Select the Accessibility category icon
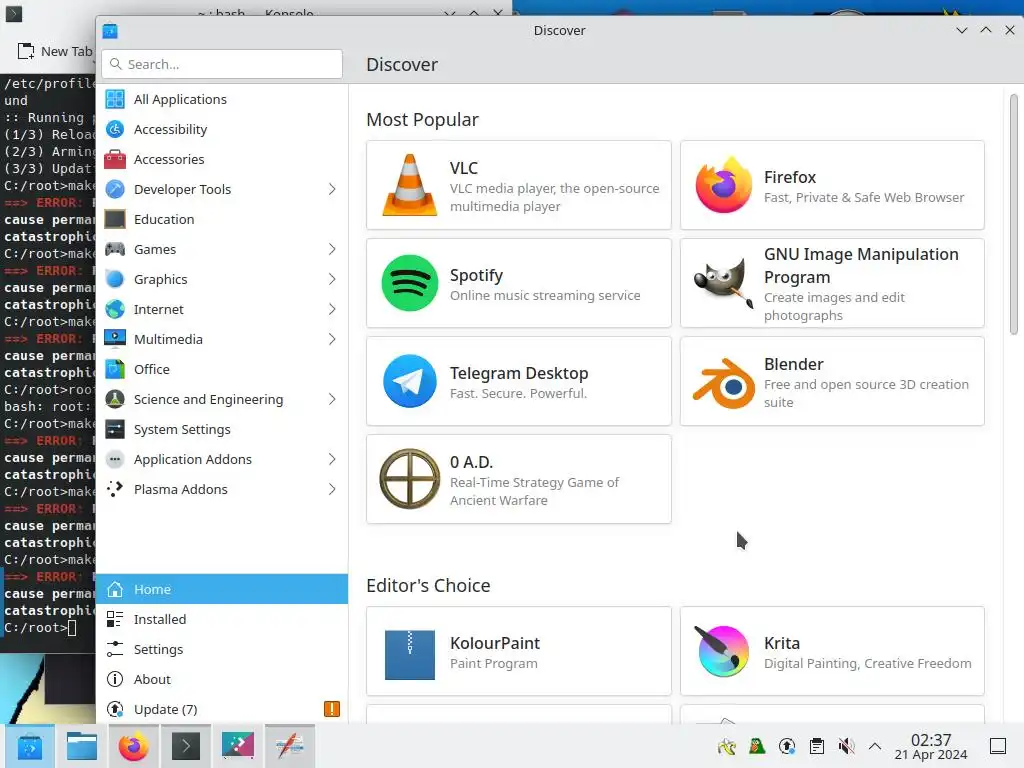Screen dimensions: 1024x768 115,129
